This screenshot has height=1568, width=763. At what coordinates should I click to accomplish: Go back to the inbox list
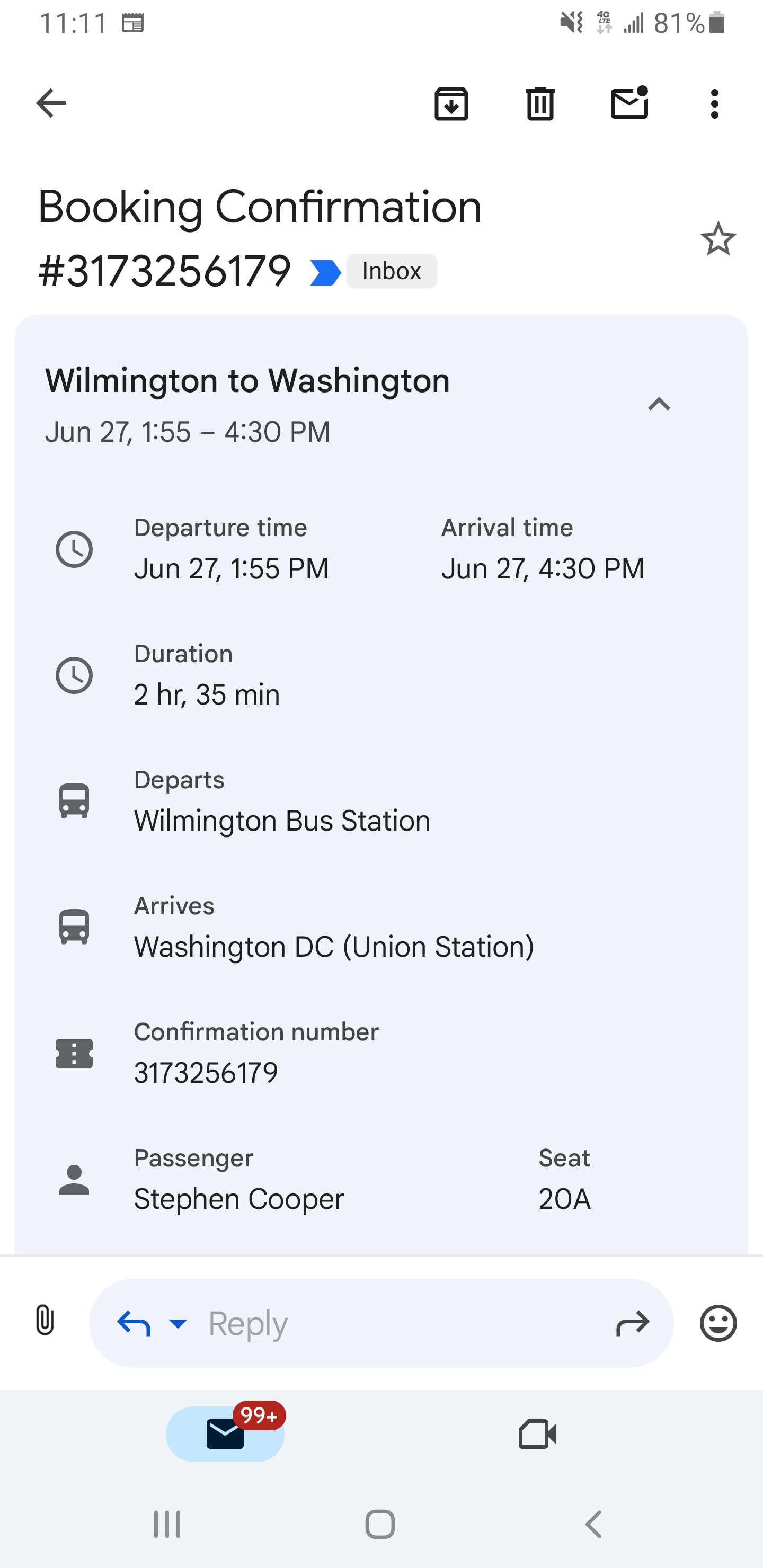(x=51, y=103)
